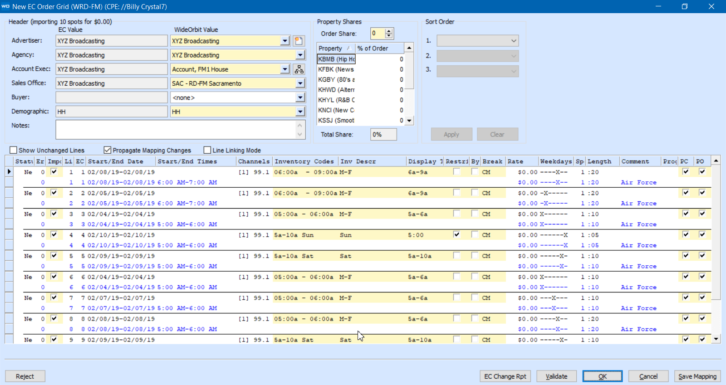Select KHWD property row
The height and width of the screenshot is (385, 726).
point(361,90)
